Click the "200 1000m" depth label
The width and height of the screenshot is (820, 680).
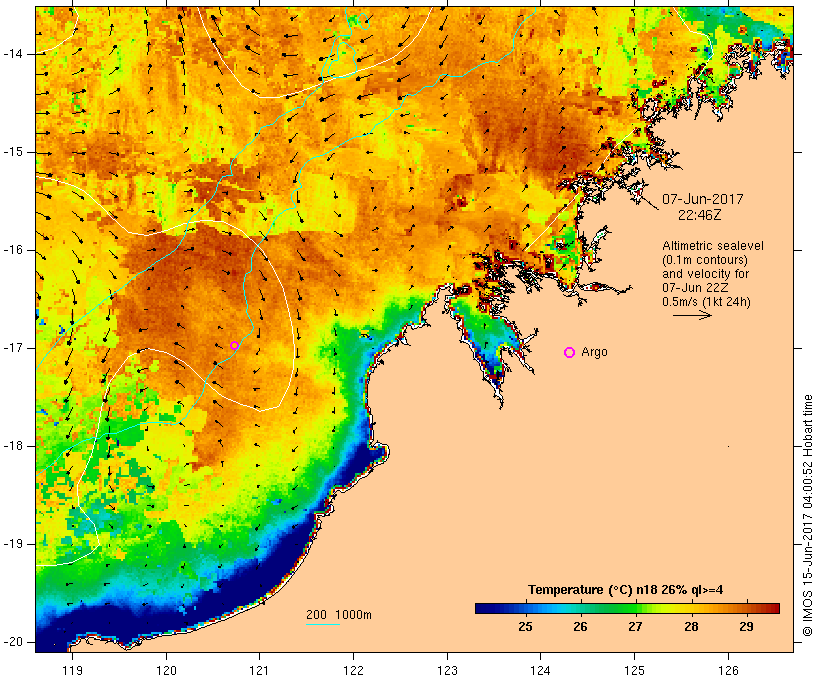[339, 615]
